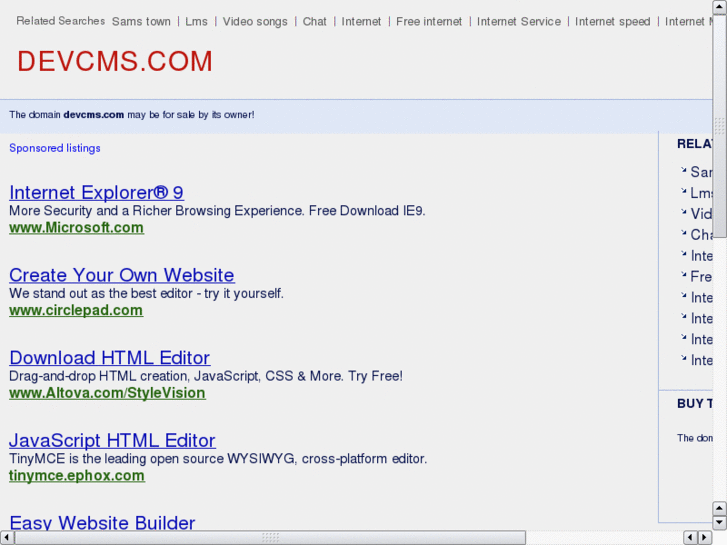Select Video songs related search in the top bar

pyautogui.click(x=255, y=21)
